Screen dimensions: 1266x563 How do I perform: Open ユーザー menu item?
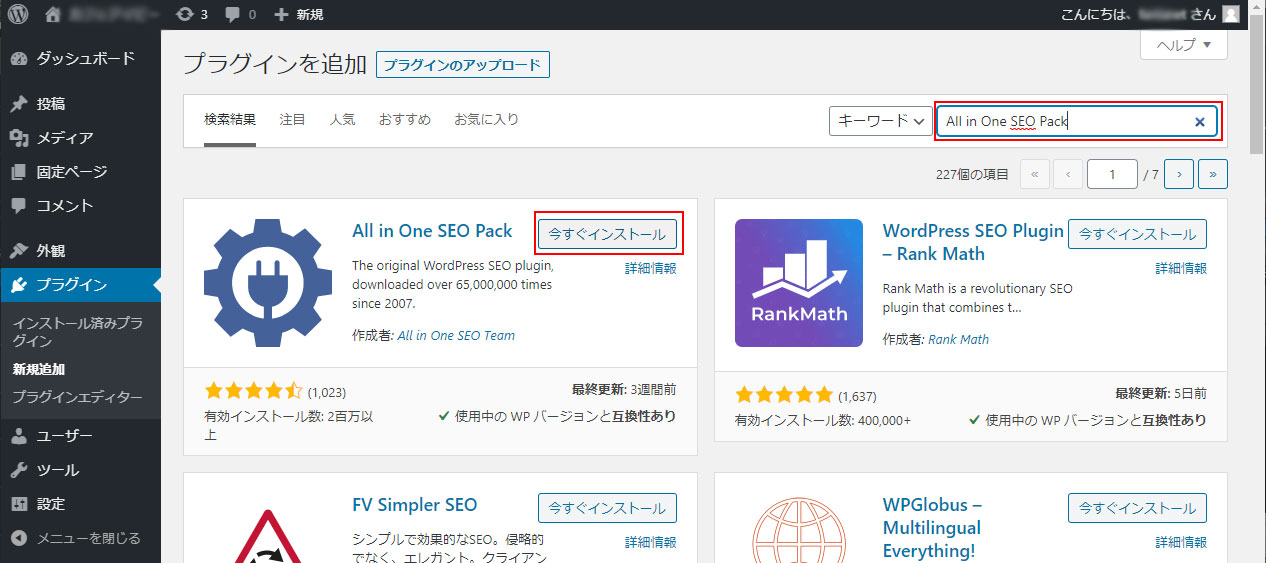click(80, 436)
